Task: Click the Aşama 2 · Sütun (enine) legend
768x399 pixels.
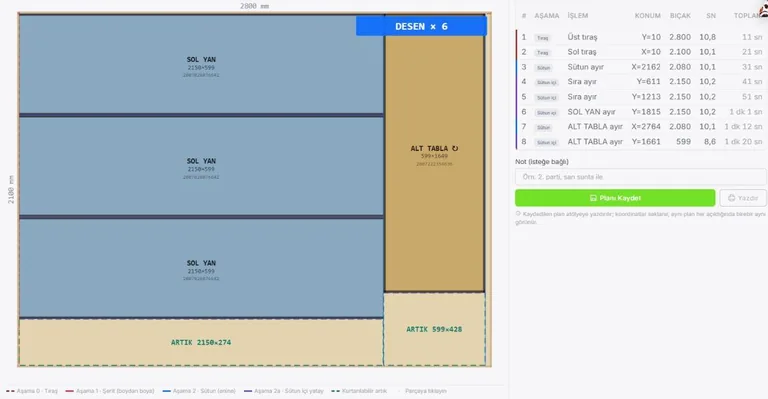Action: tap(199, 391)
